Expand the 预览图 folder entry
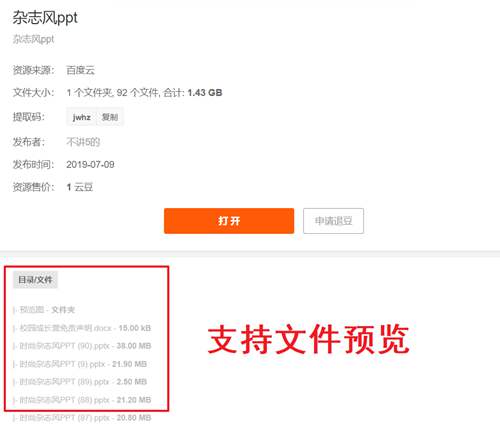500x428 pixels. 44,310
